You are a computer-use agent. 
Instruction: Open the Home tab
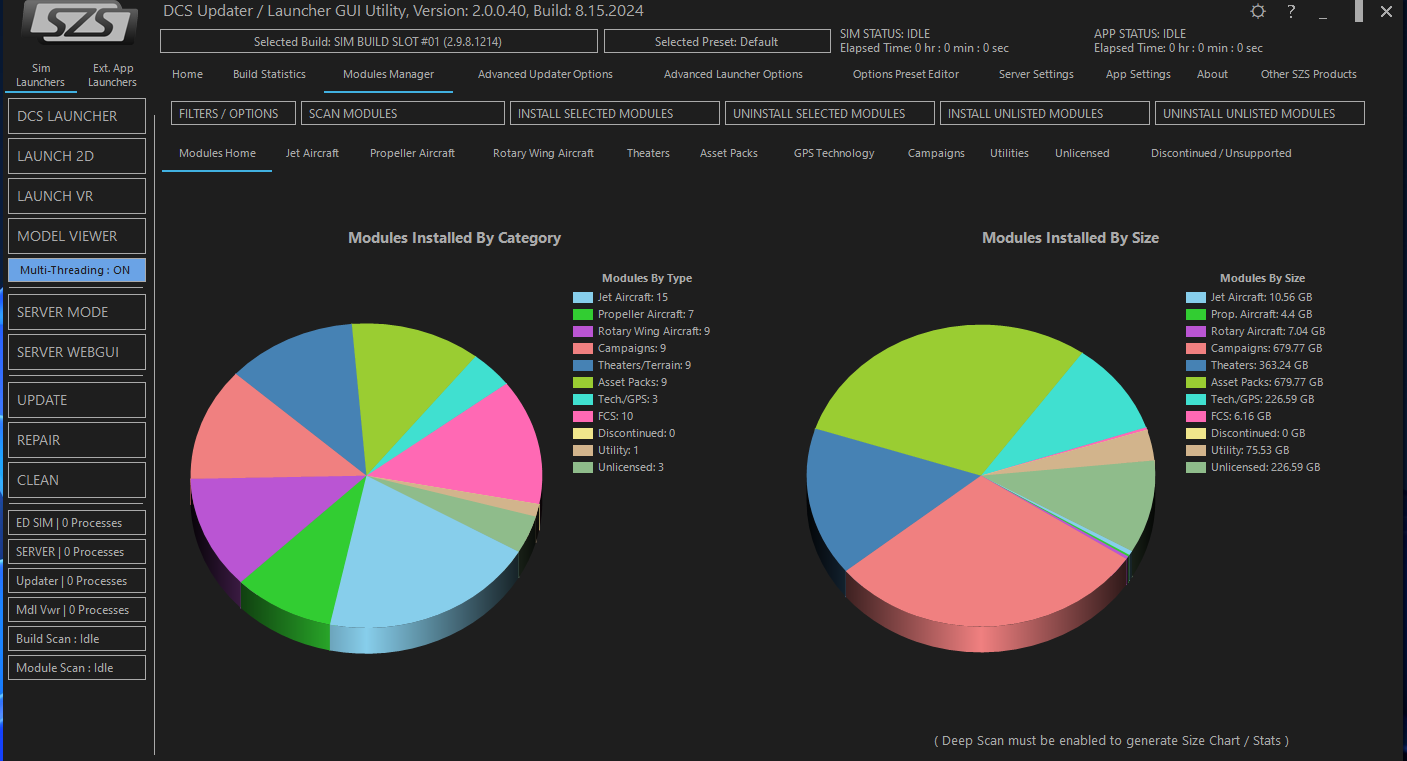tap(187, 74)
